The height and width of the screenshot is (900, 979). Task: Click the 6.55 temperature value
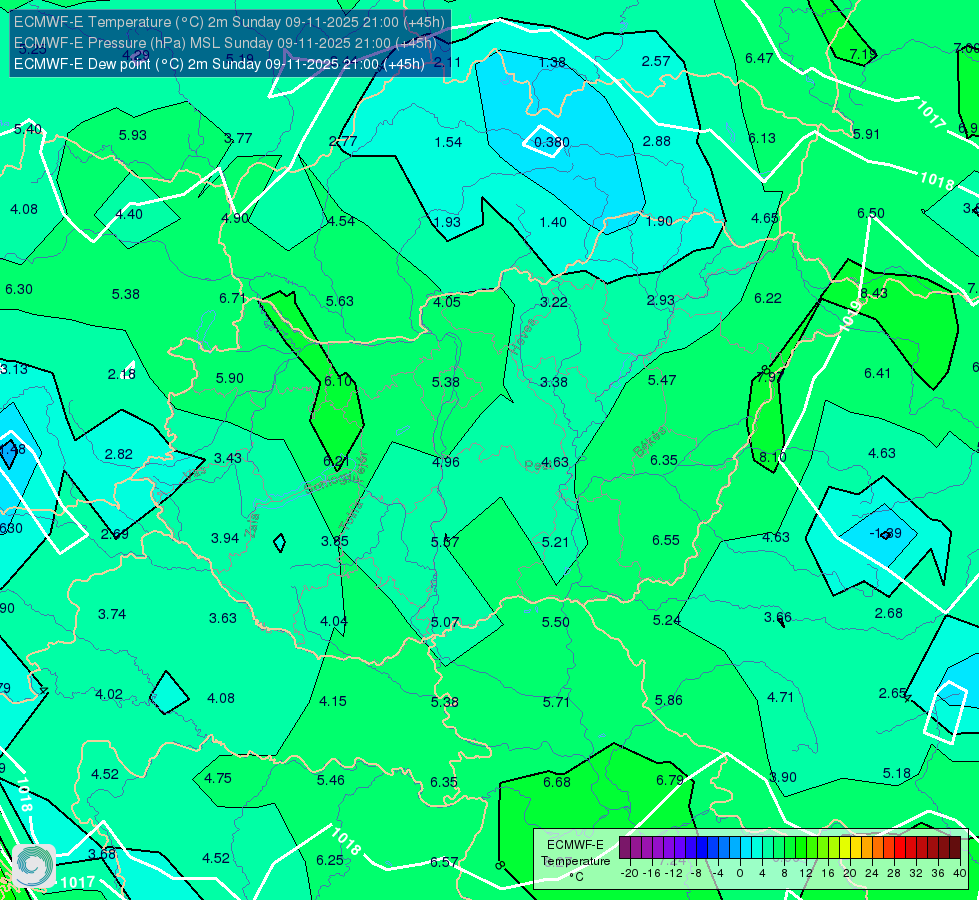[666, 540]
